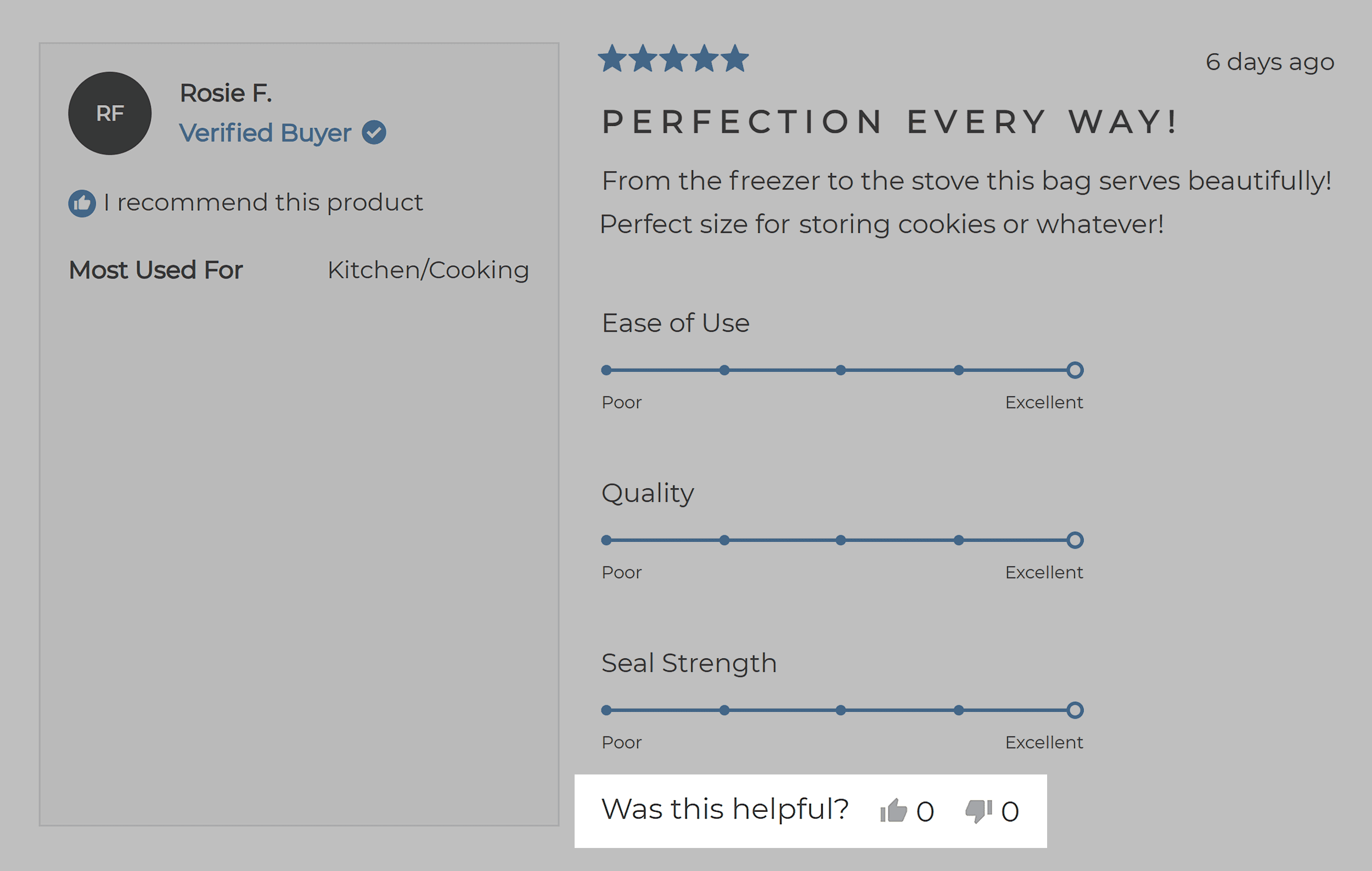Click the fifth star in rating

(x=734, y=59)
